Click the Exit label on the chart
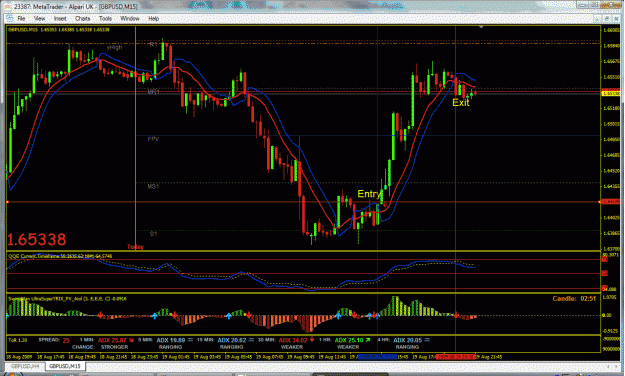Viewport: 625px width, 376px height. point(461,102)
